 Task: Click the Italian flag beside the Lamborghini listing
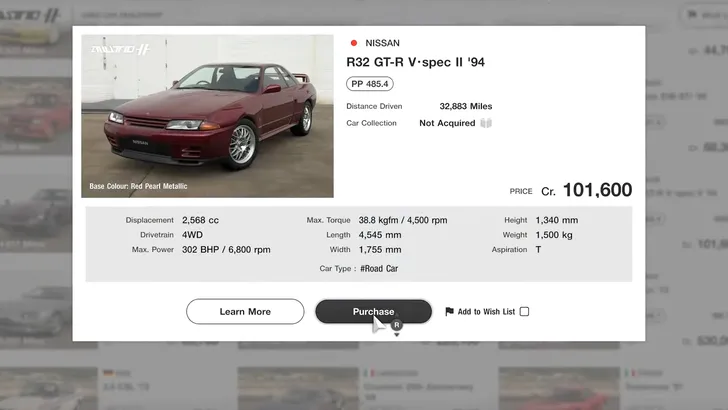point(369,373)
